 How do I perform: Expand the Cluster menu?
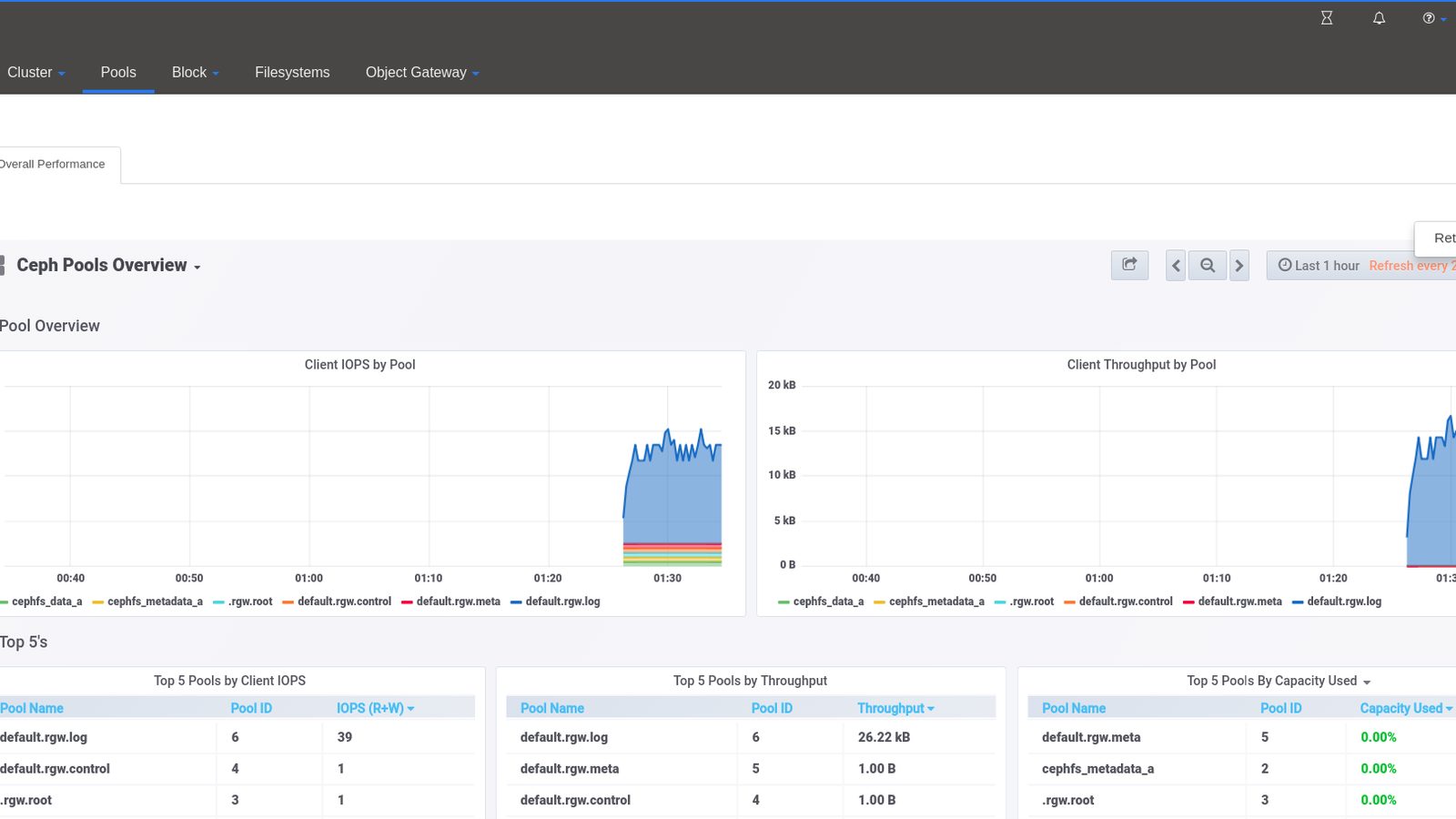click(35, 73)
